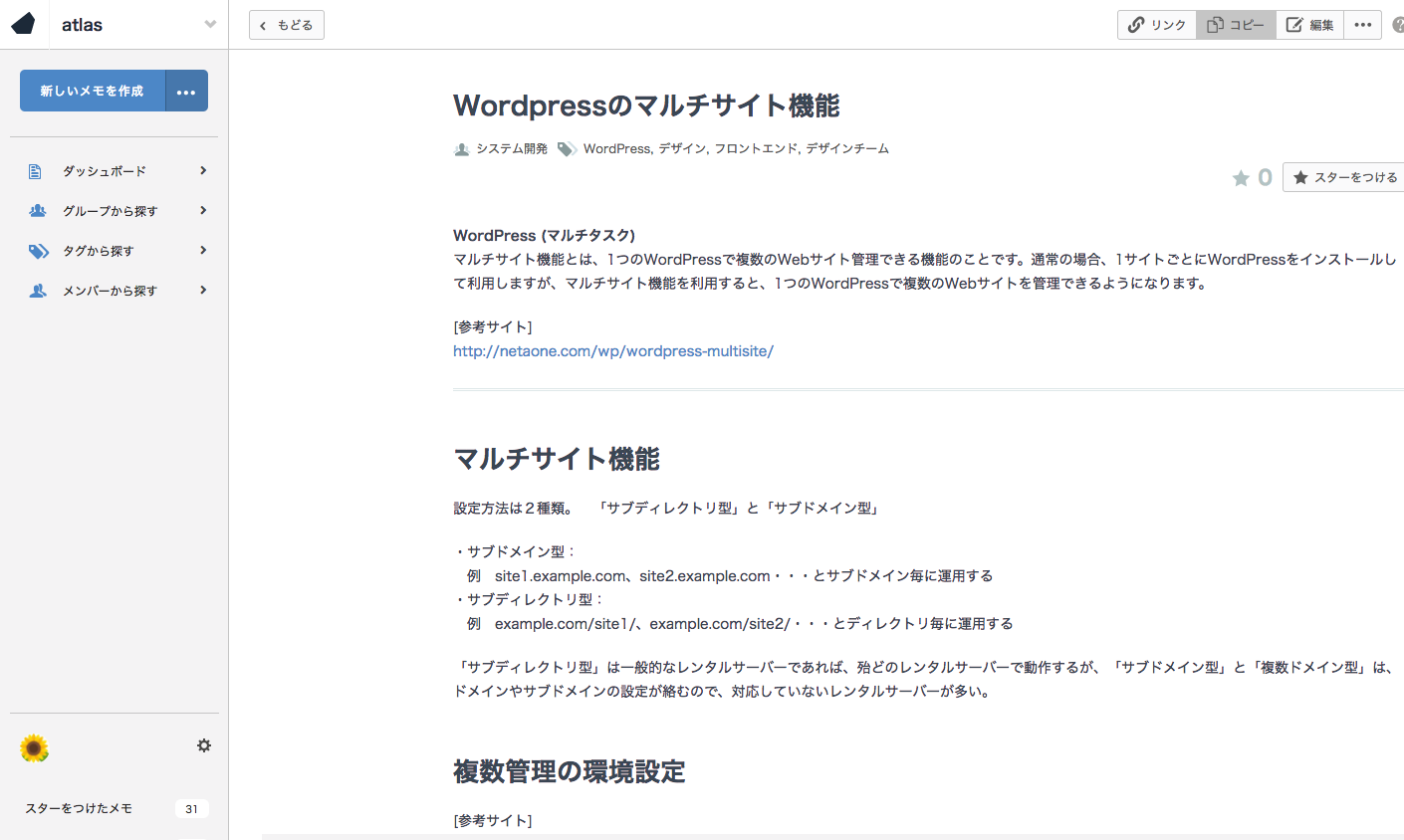Click the 31 starred count badge

[x=191, y=809]
